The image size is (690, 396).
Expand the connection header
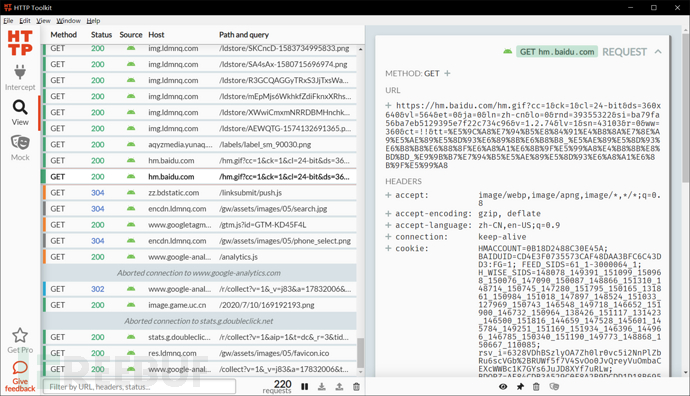pyautogui.click(x=389, y=237)
